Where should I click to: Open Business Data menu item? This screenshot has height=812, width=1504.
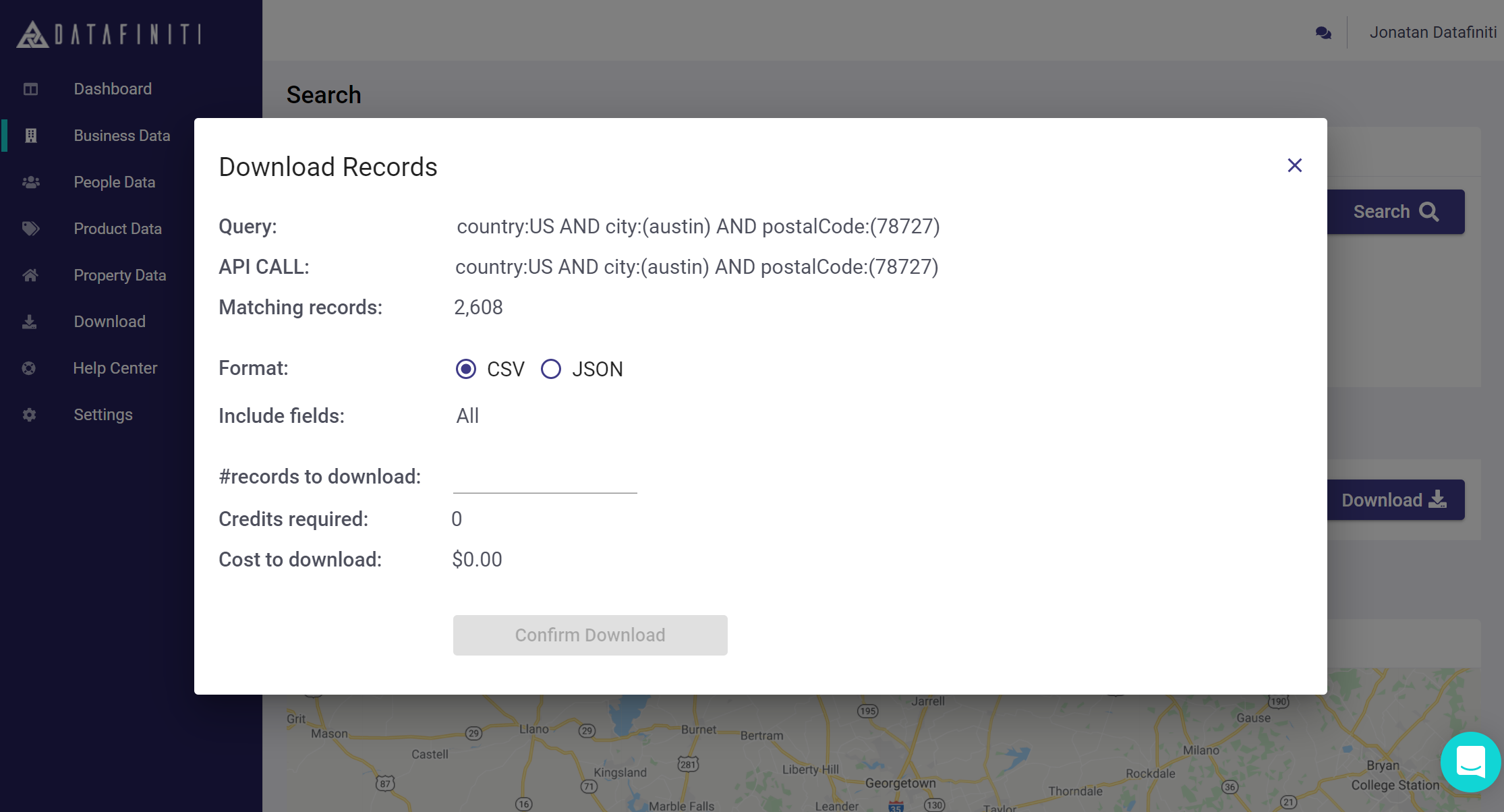[121, 136]
